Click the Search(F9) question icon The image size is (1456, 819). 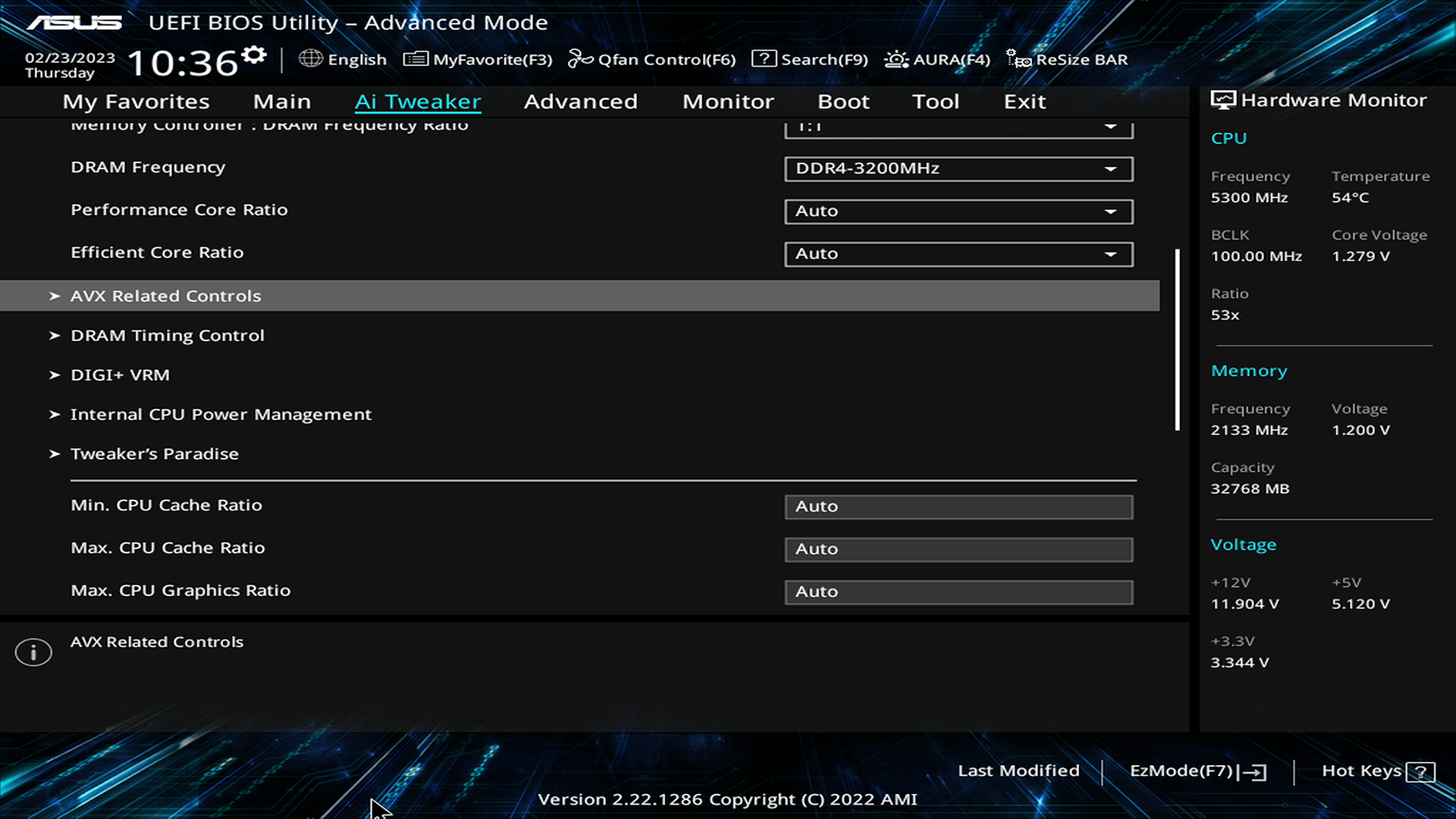coord(764,58)
